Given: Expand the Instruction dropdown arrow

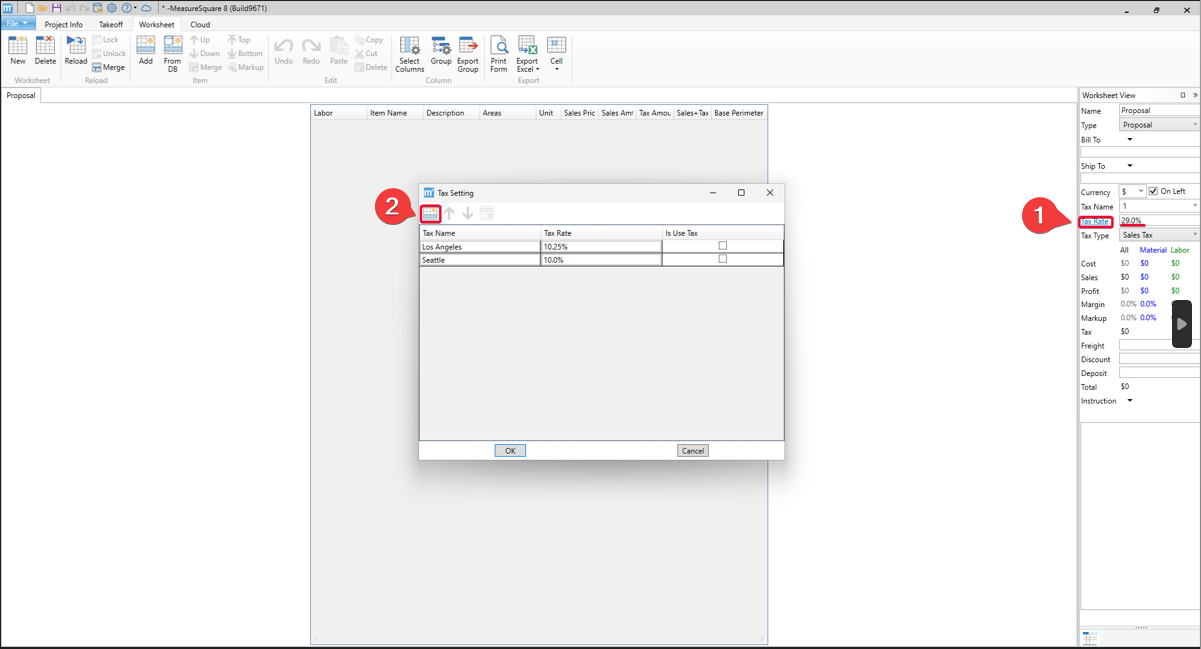Looking at the screenshot, I should 1130,401.
